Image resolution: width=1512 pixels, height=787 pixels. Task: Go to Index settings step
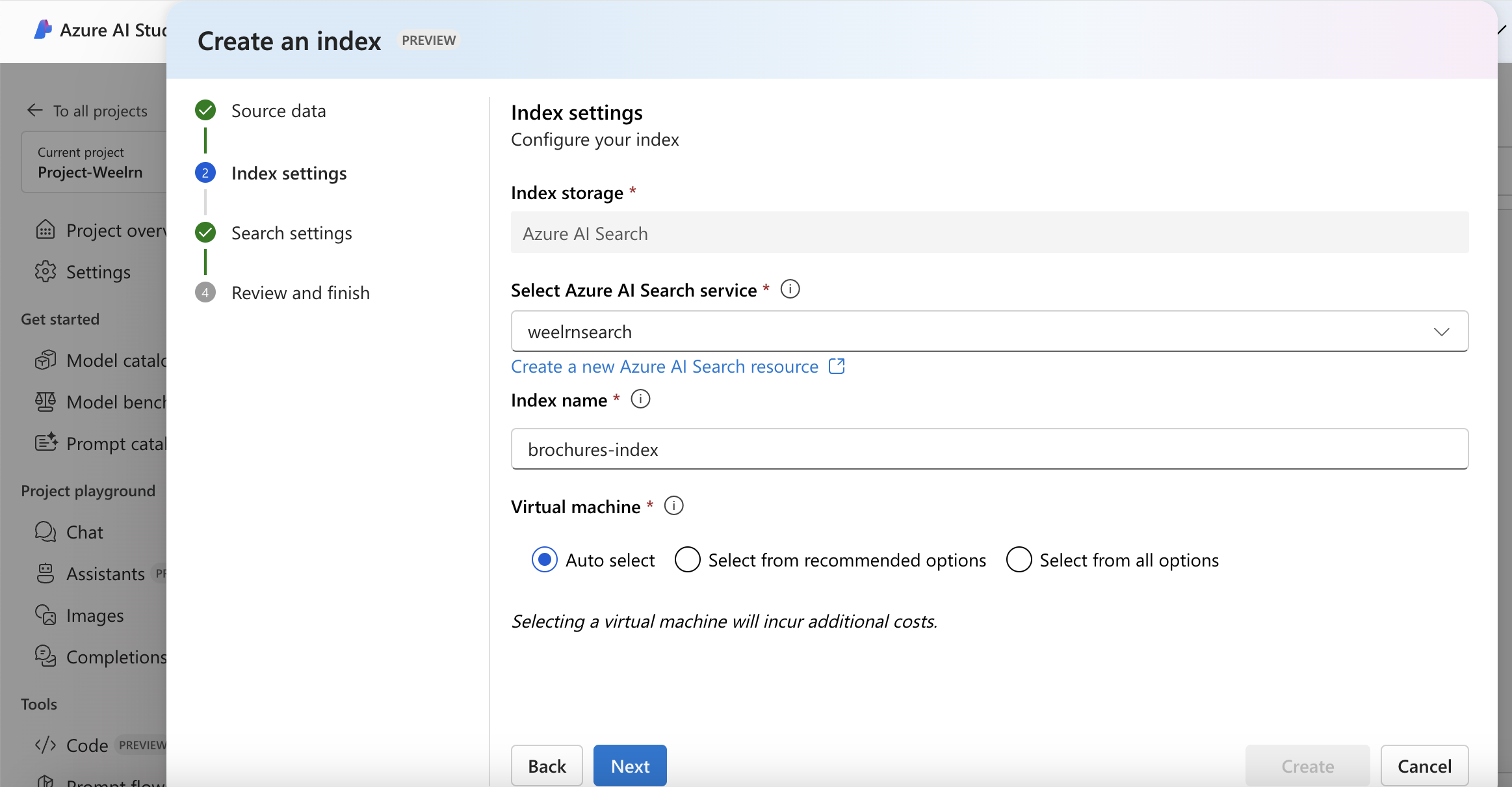tap(289, 173)
